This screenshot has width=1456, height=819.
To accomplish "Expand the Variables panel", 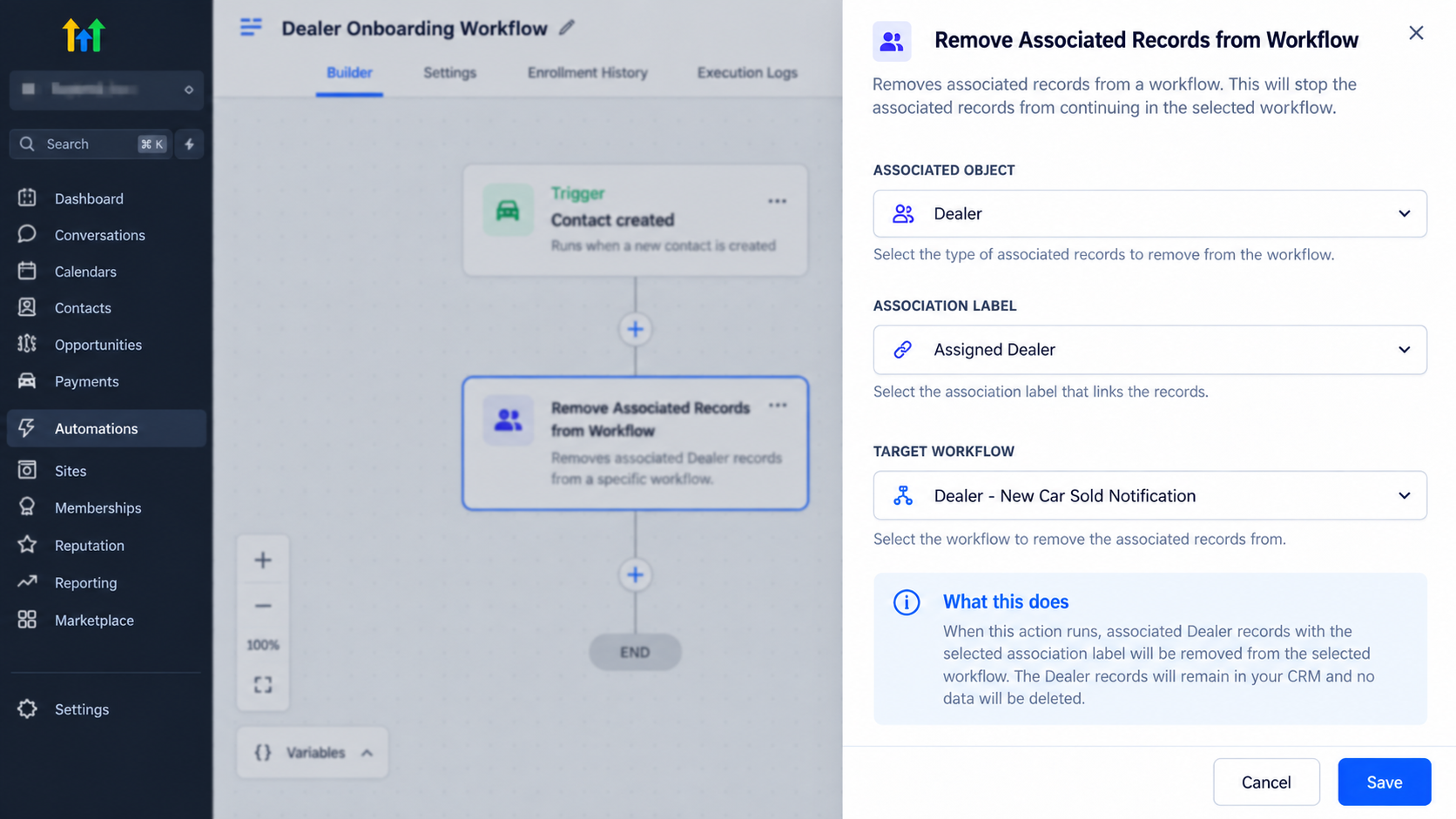I will [x=313, y=753].
